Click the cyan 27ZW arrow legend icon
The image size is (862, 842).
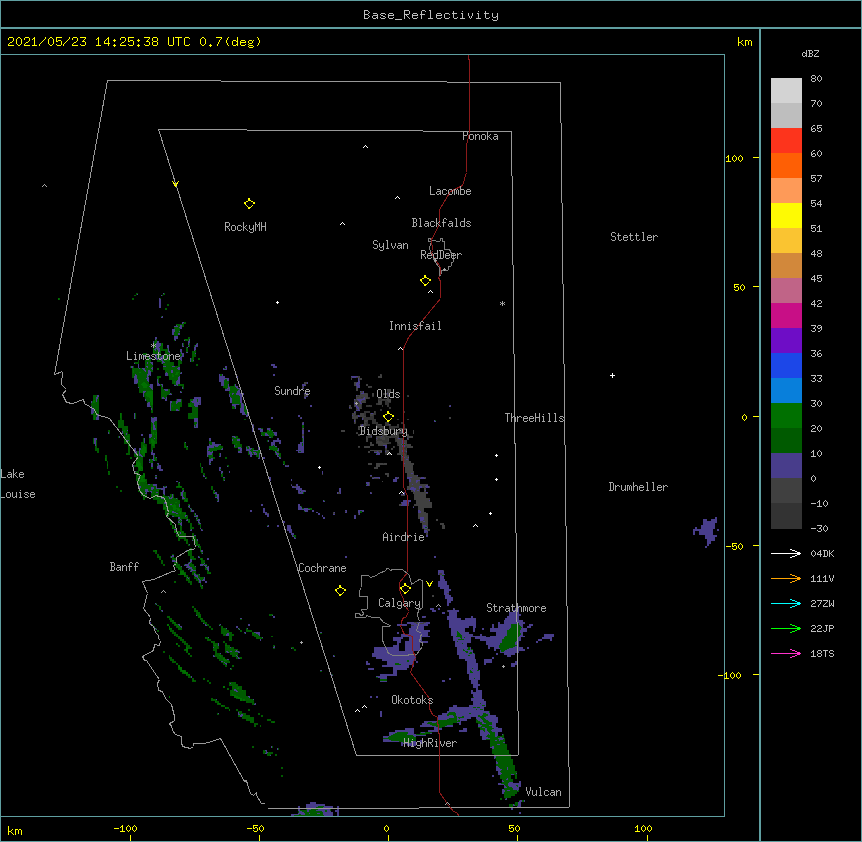click(786, 603)
